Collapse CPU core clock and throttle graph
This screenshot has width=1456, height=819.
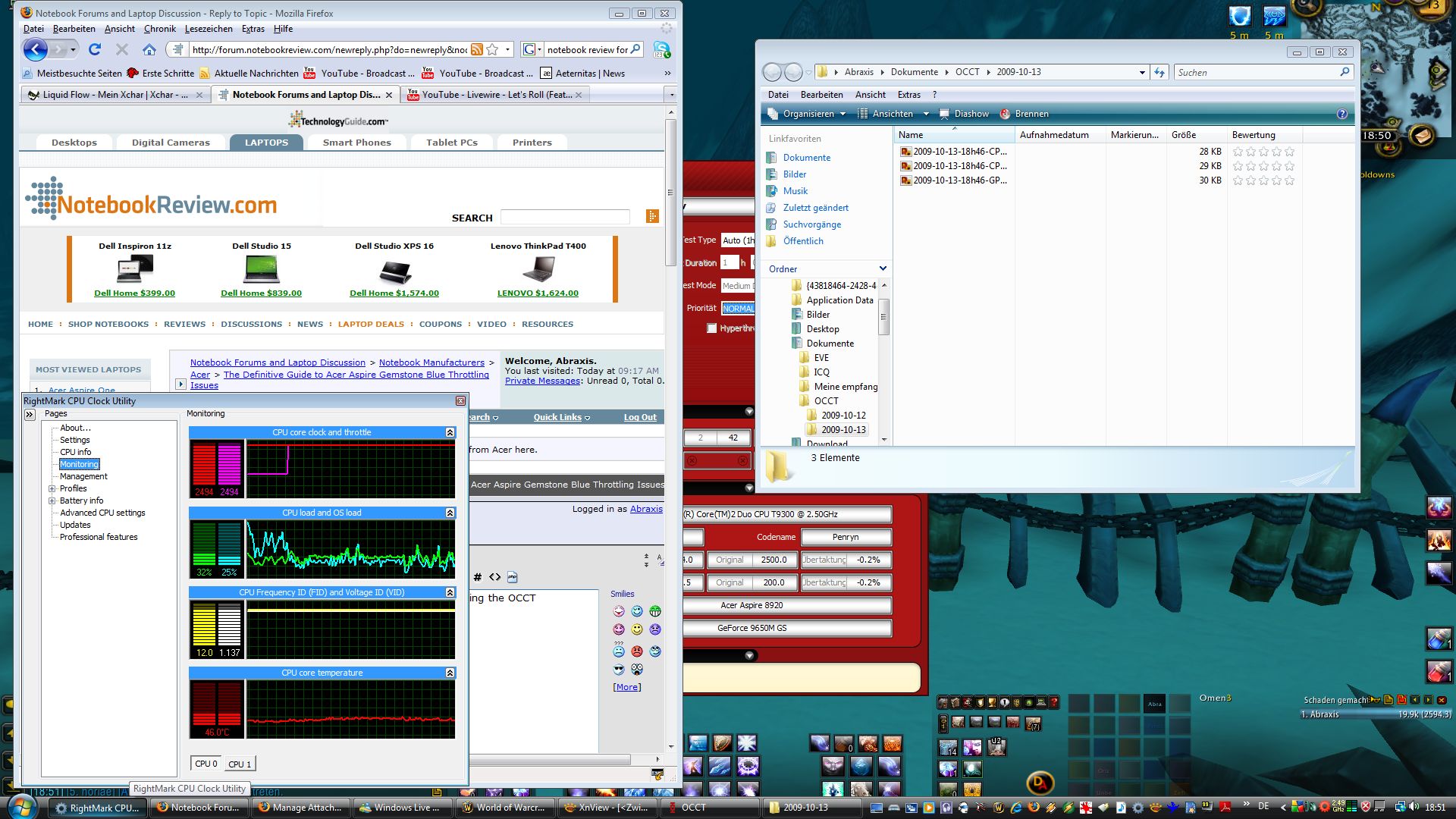pos(450,432)
